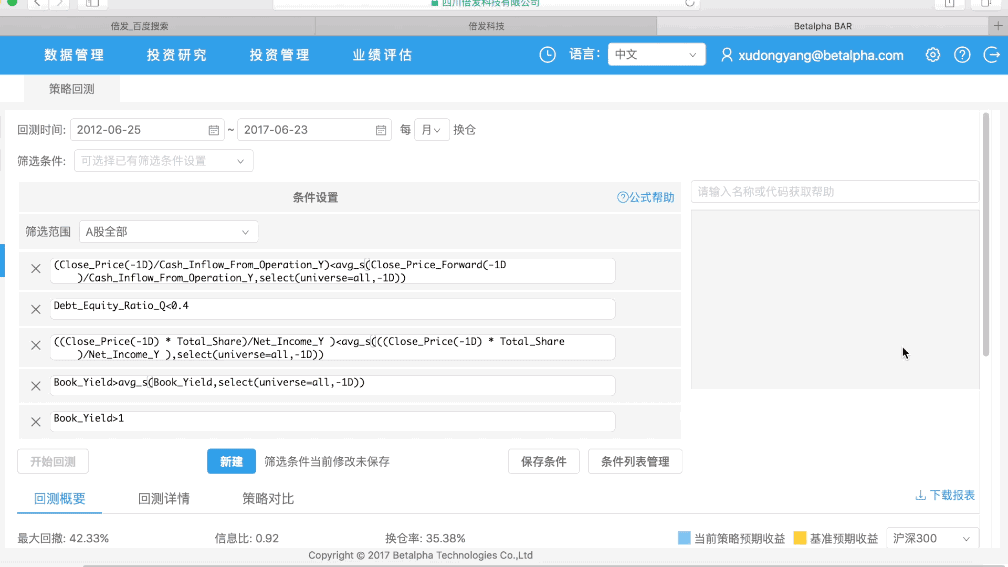
Task: Switch to browser tab 倍发_百度搜索
Action: [158, 26]
